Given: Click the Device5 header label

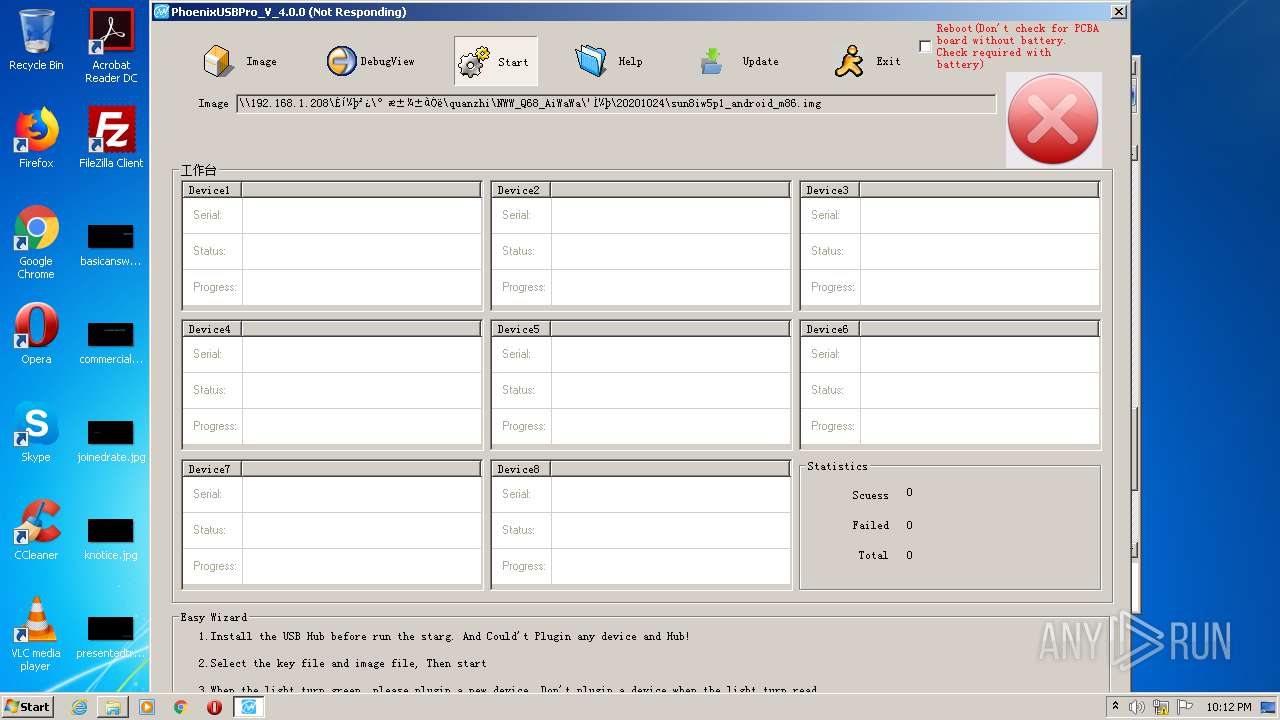Looking at the screenshot, I should click(x=519, y=329).
